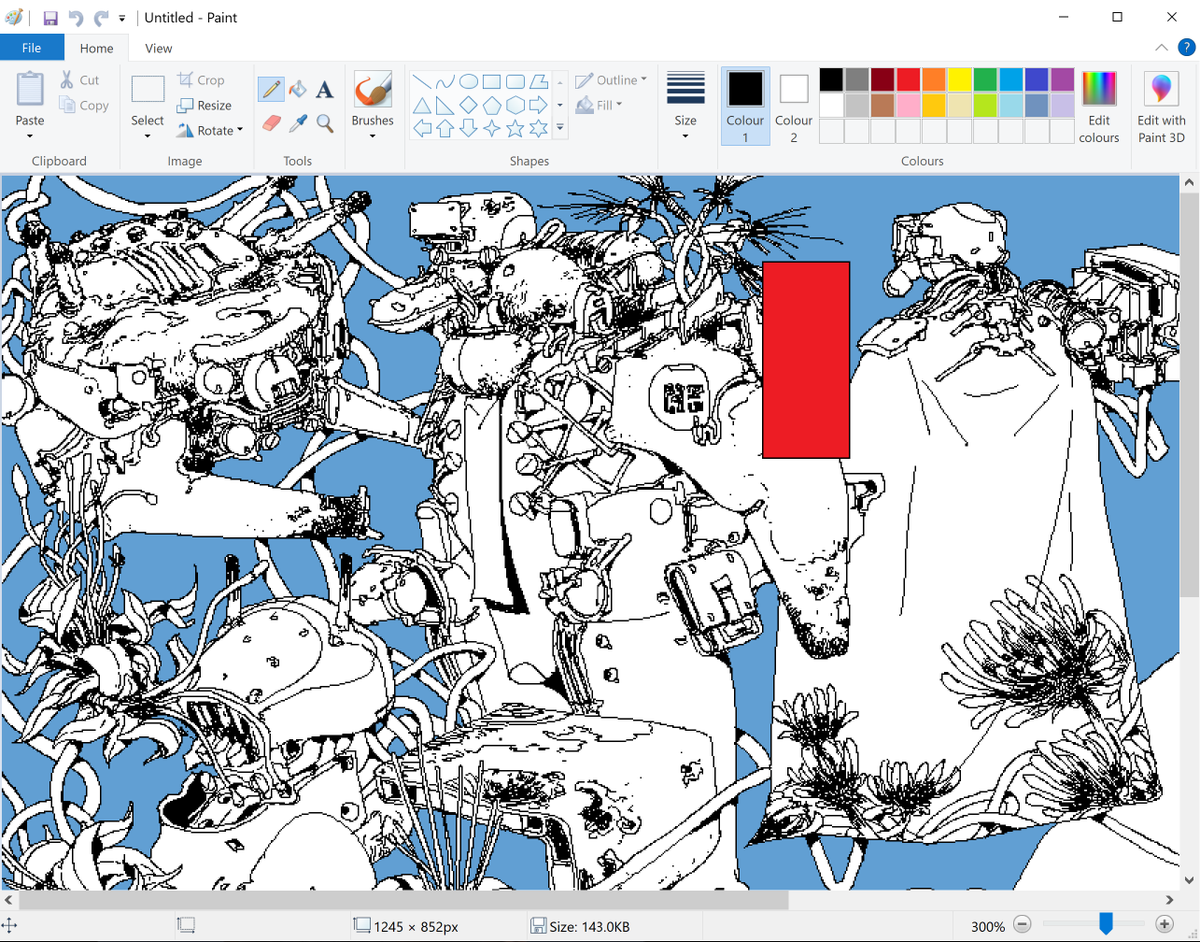
Task: Expand the Brushes list arrow
Action: 372,136
